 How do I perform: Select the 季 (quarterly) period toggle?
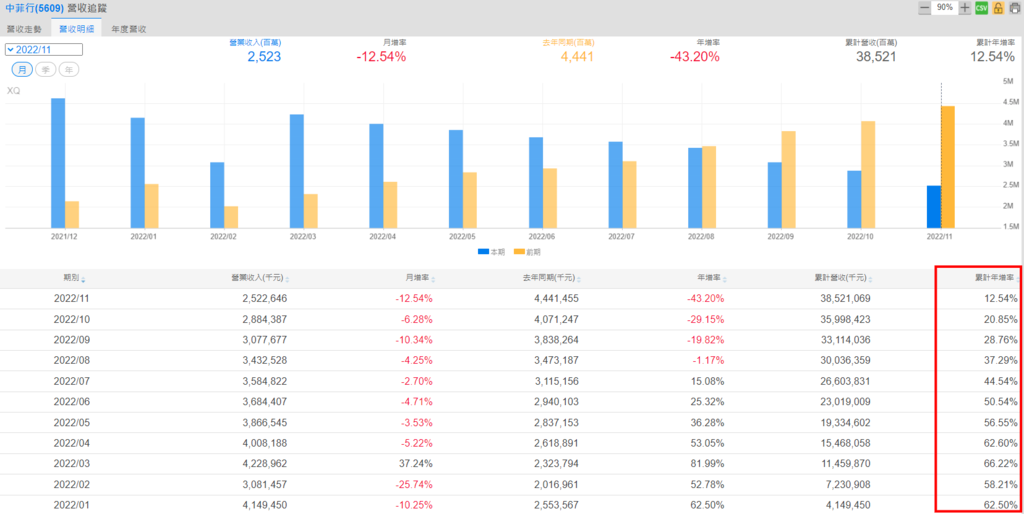[x=46, y=70]
